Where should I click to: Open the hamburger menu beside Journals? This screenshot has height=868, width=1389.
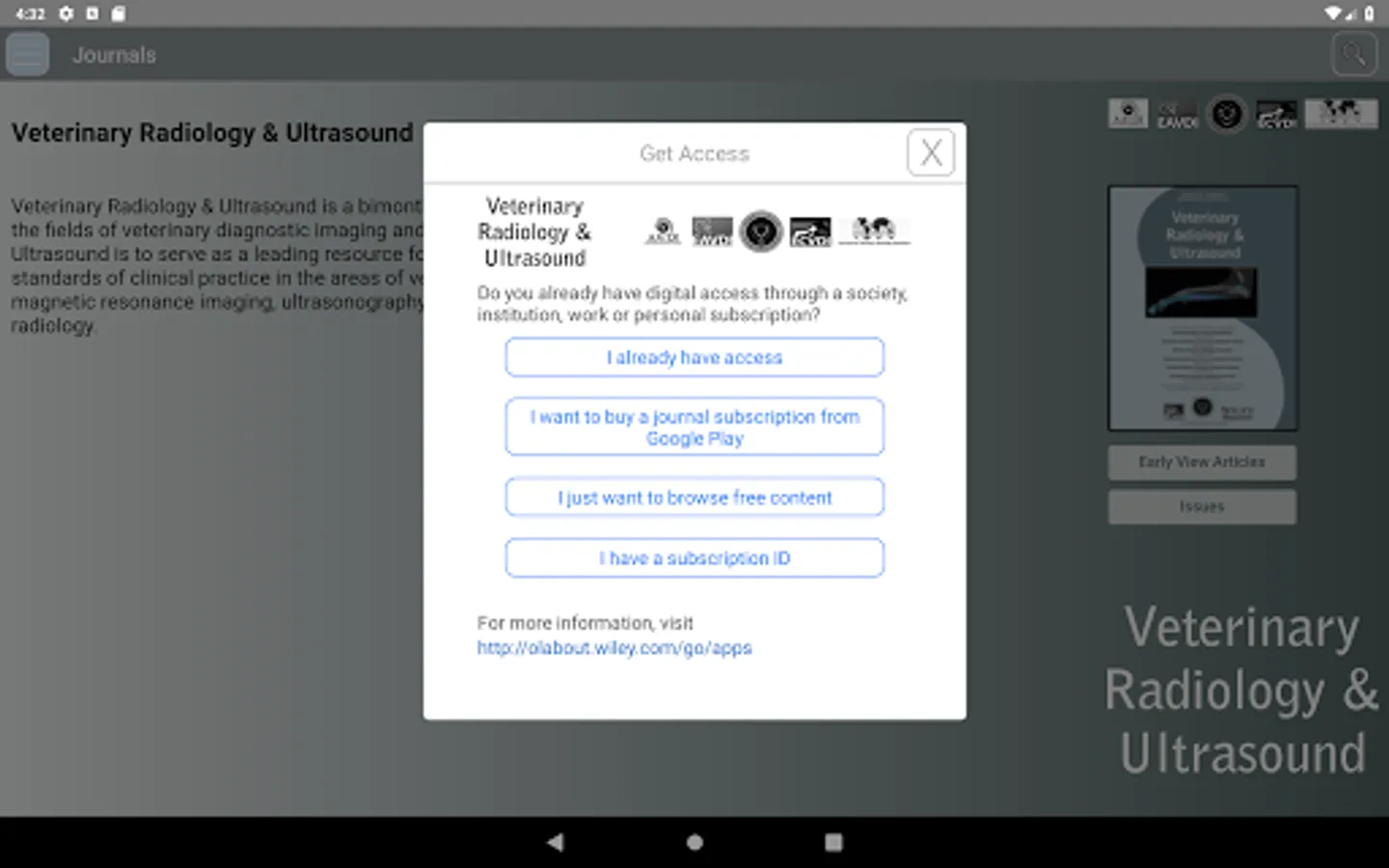27,54
